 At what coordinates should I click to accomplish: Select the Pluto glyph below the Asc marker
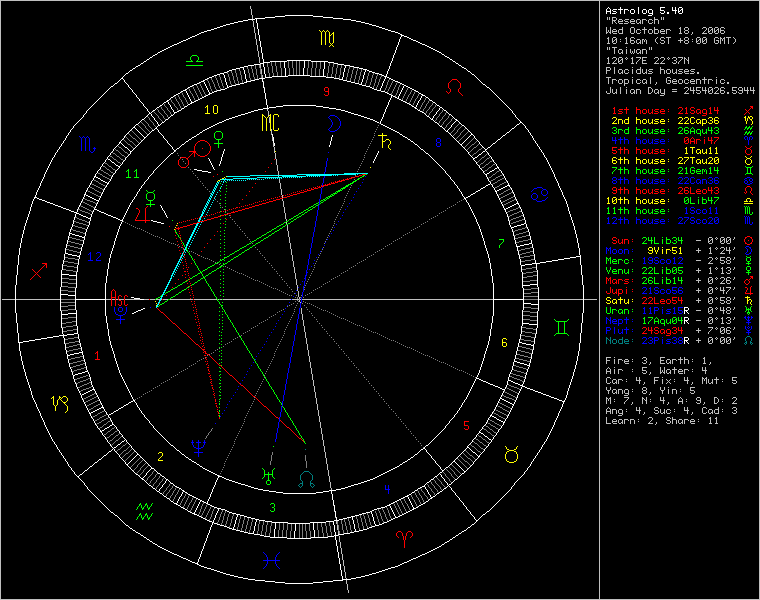pyautogui.click(x=120, y=315)
